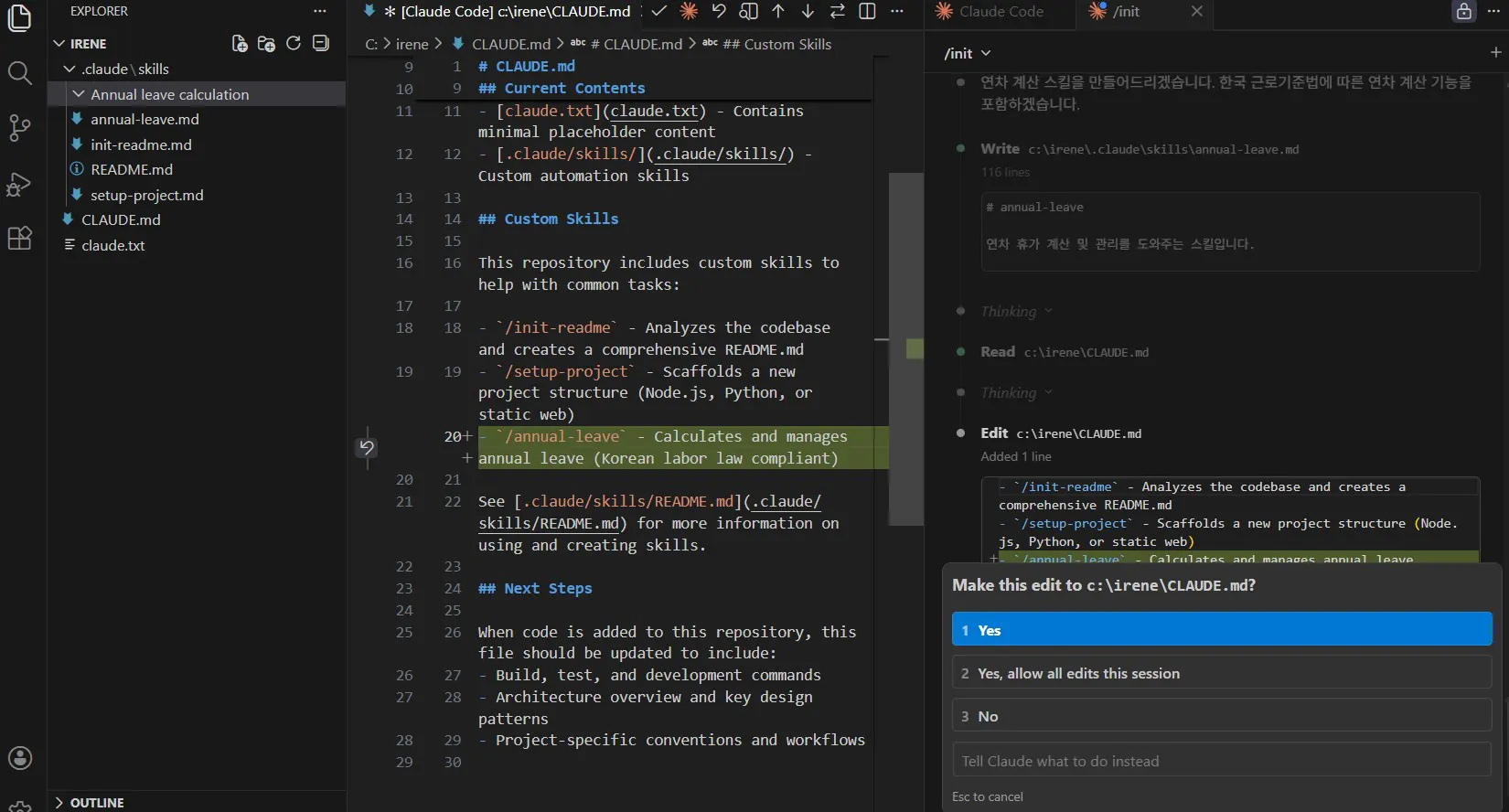Toggle the lock icon in the Claude panel
The width and height of the screenshot is (1509, 812).
coord(1464,11)
